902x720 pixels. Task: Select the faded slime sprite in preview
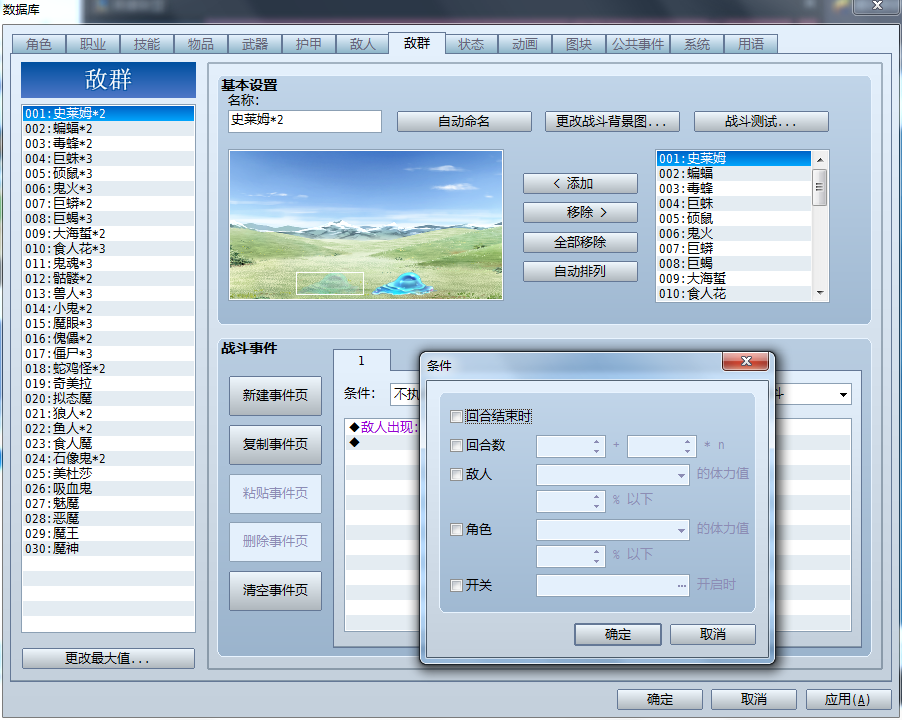[x=330, y=284]
